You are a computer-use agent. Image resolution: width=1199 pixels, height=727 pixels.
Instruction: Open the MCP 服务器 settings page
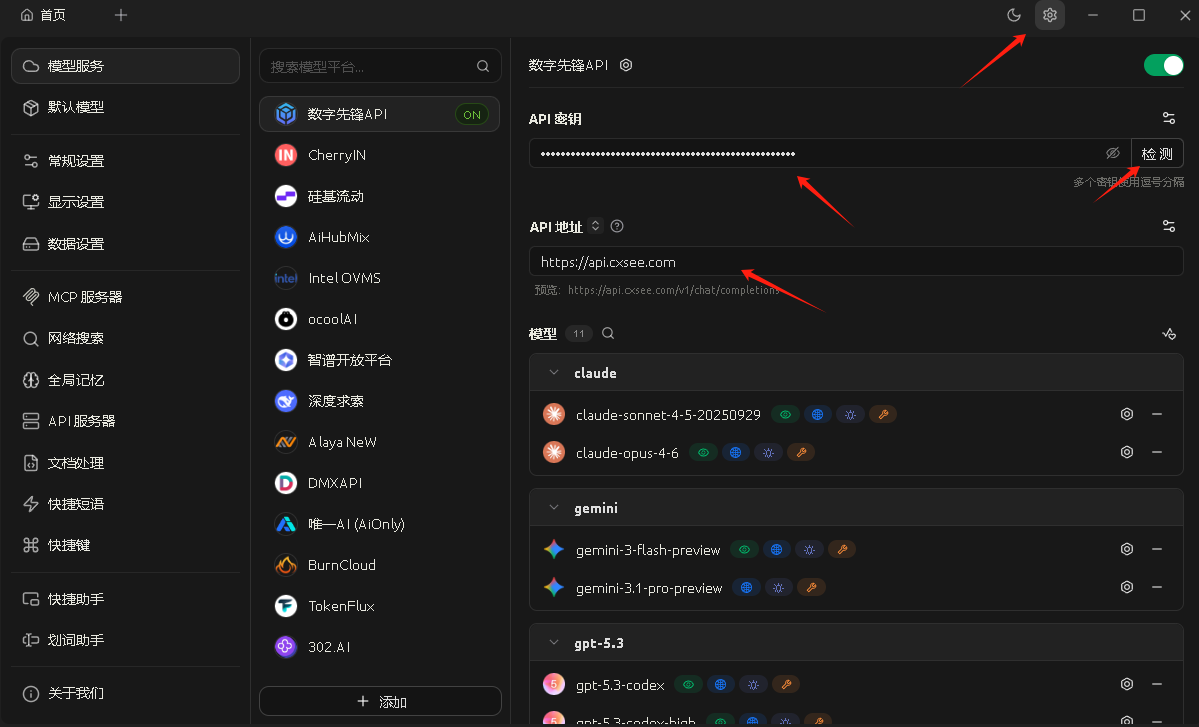click(x=85, y=297)
